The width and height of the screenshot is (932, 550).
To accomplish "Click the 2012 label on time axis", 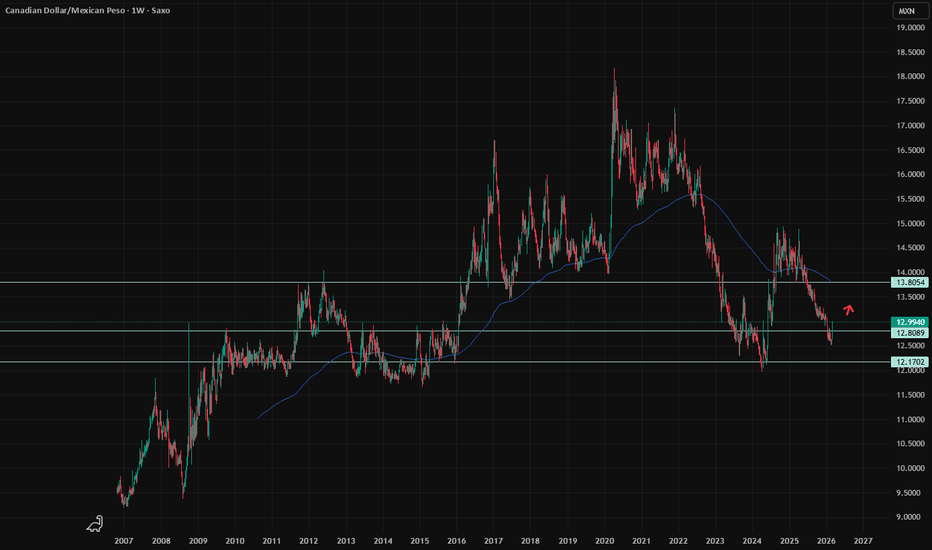I will pos(308,541).
